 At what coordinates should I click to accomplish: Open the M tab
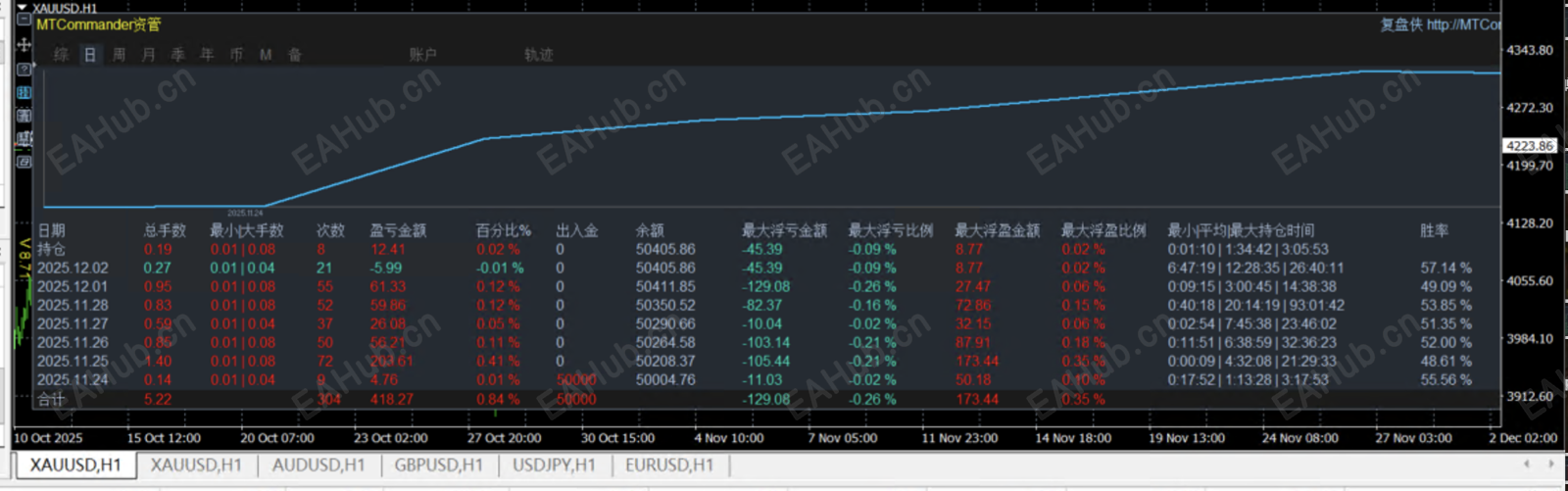pyautogui.click(x=266, y=55)
